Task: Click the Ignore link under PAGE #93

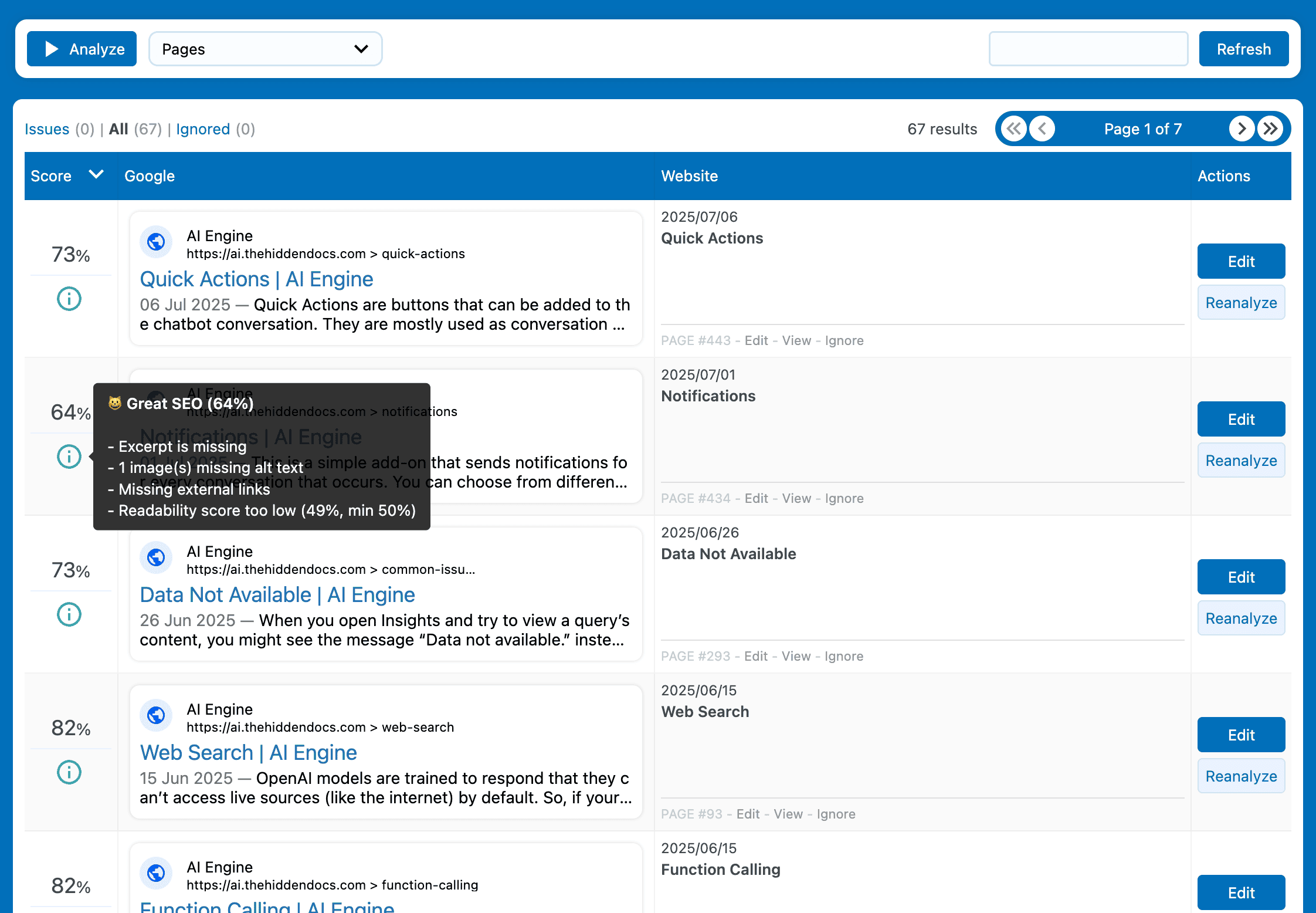Action: [x=836, y=814]
